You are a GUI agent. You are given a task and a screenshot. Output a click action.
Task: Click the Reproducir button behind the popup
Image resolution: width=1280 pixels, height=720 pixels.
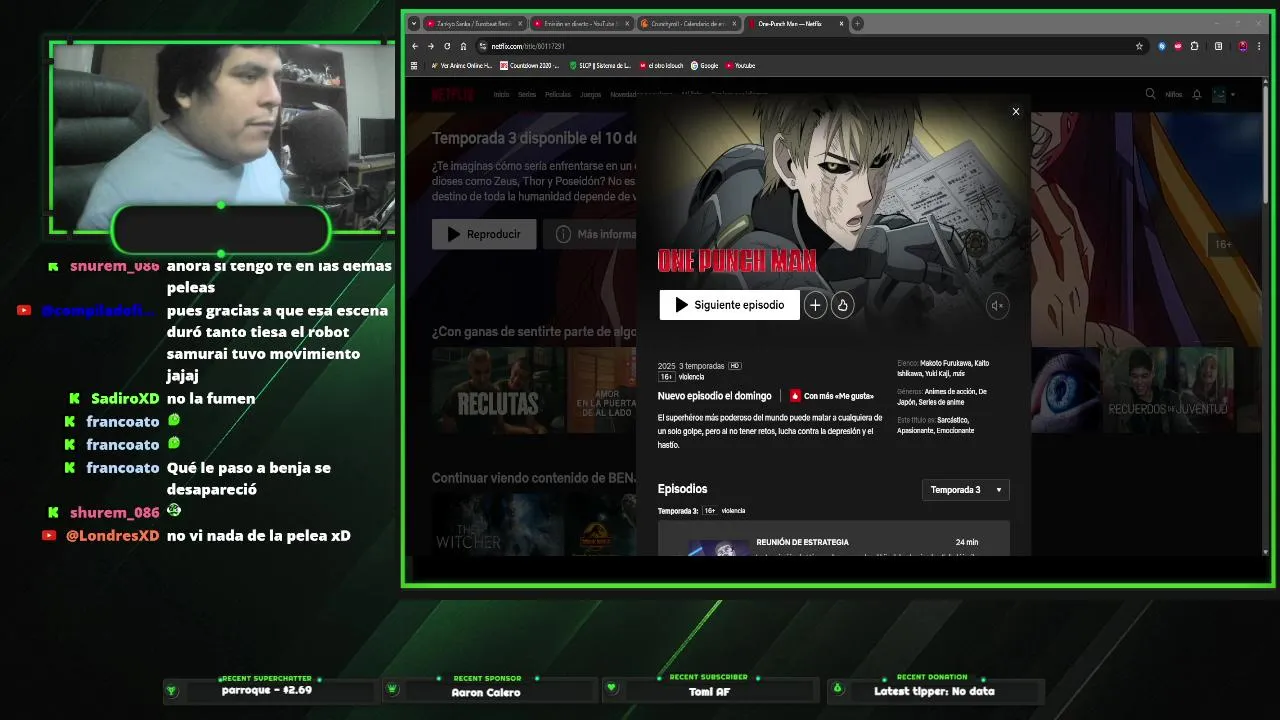tap(484, 234)
